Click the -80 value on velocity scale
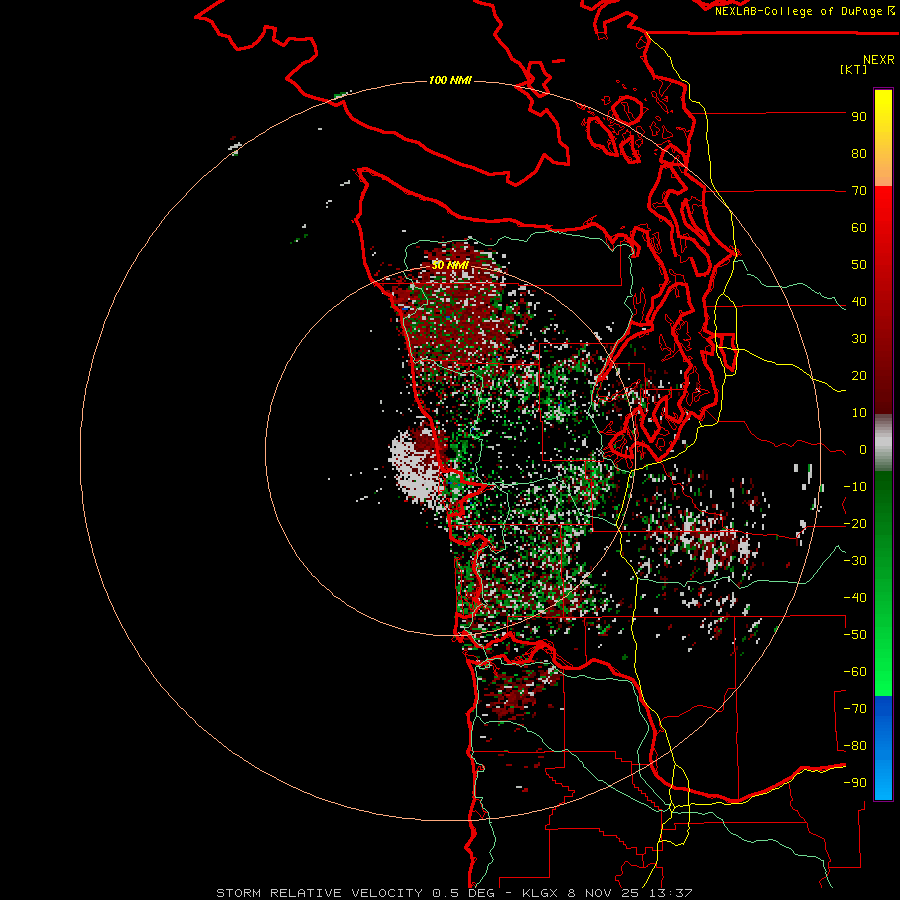The image size is (900, 900). point(855,746)
